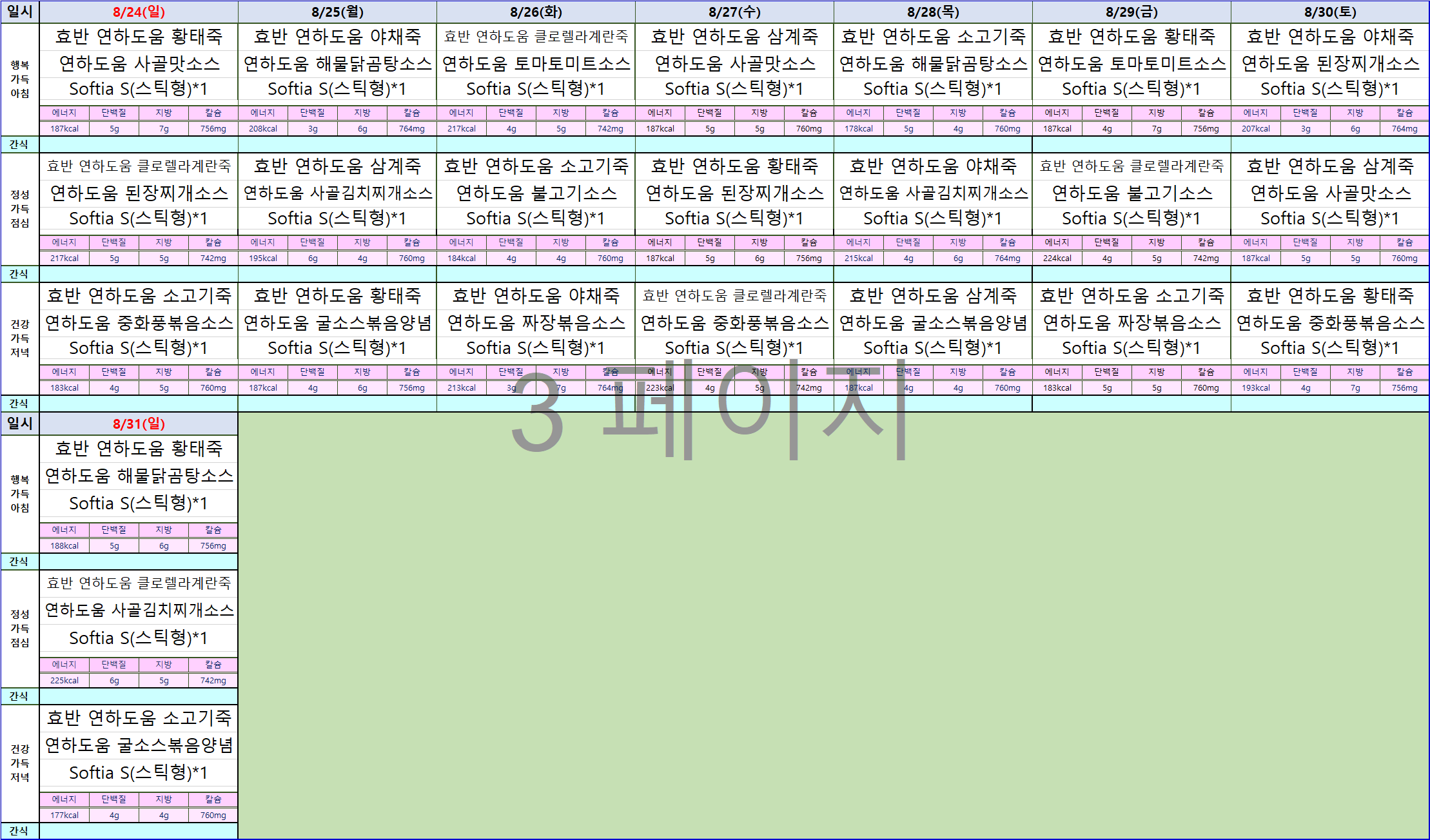Select the '건강 가득 저녁' label beside 8/31
The width and height of the screenshot is (1430, 840).
pos(20,763)
